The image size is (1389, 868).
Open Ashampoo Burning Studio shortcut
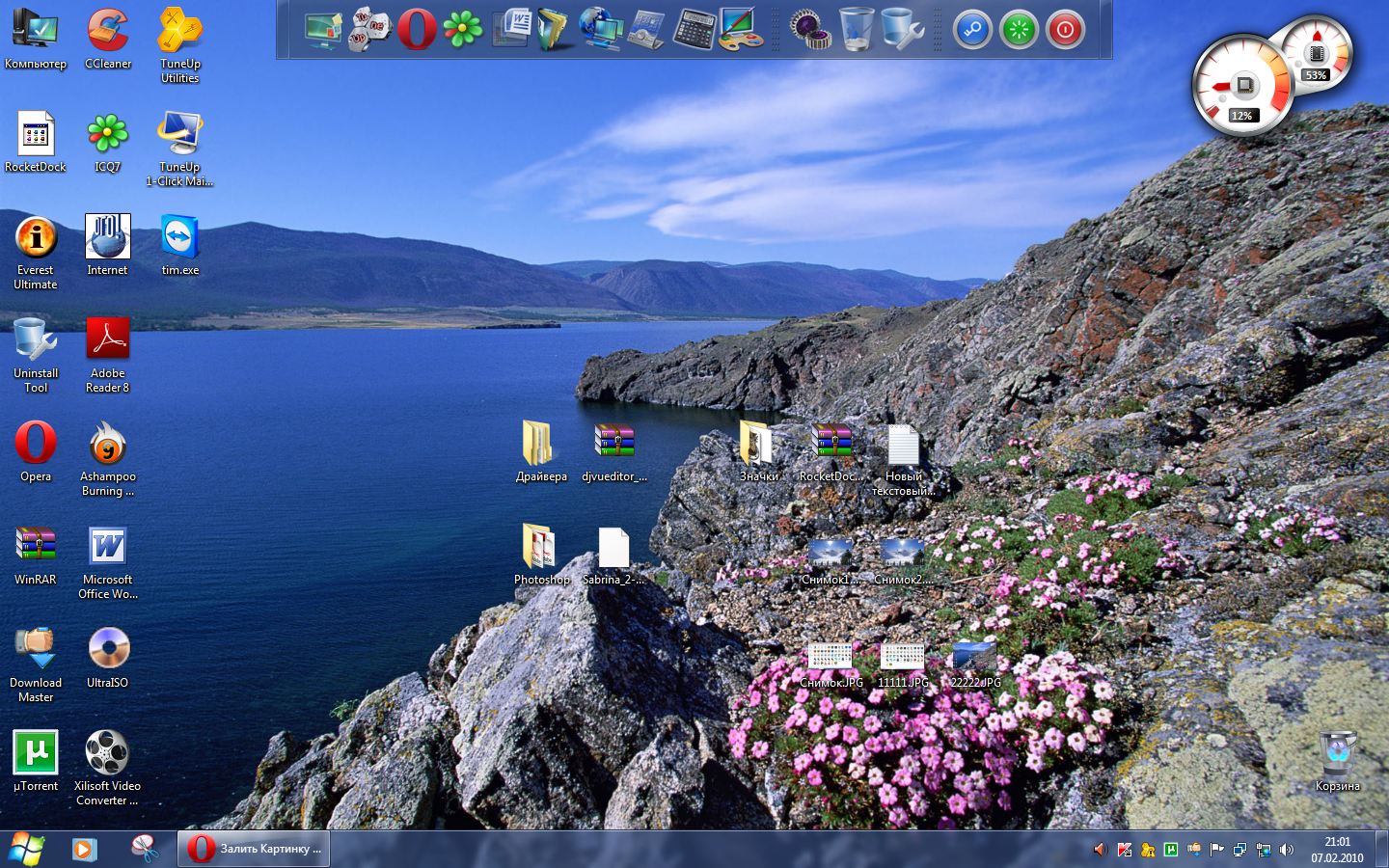[x=107, y=444]
